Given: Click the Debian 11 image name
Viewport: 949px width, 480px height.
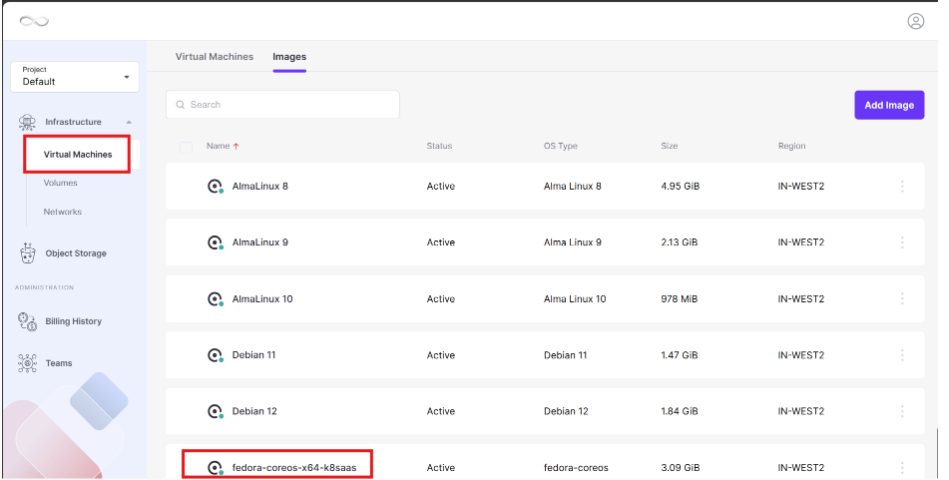Looking at the screenshot, I should click(x=254, y=355).
